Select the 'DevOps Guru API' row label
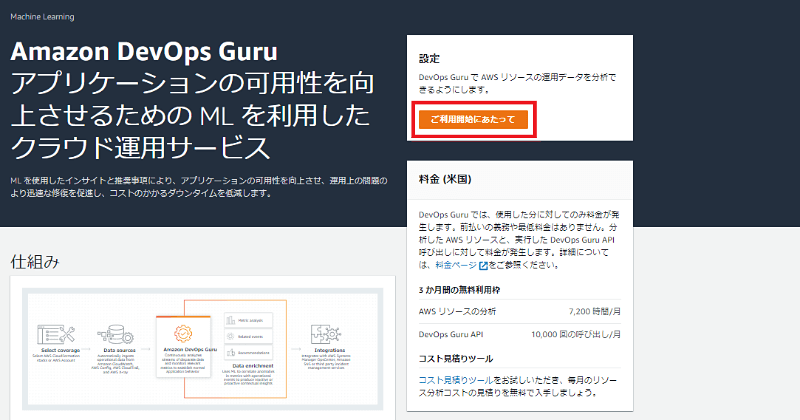Image resolution: width=800 pixels, height=420 pixels. coord(451,334)
